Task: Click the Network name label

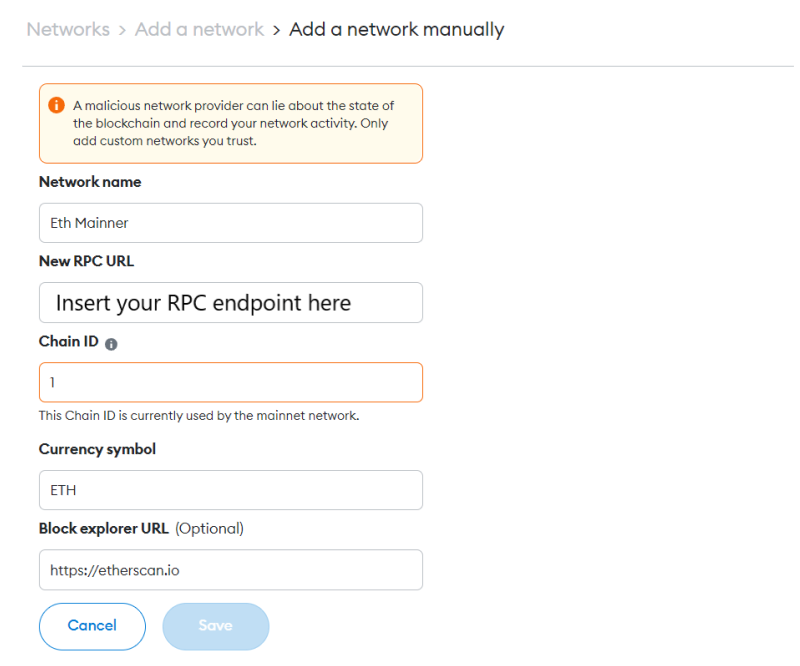Action: click(89, 182)
